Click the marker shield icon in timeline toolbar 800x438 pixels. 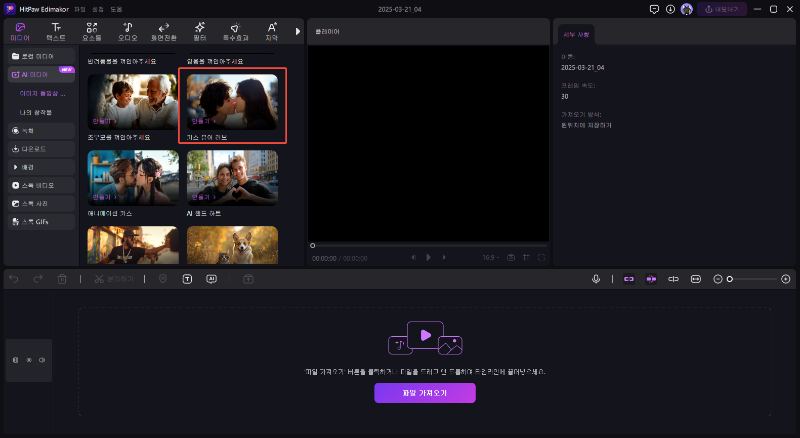[x=163, y=279]
